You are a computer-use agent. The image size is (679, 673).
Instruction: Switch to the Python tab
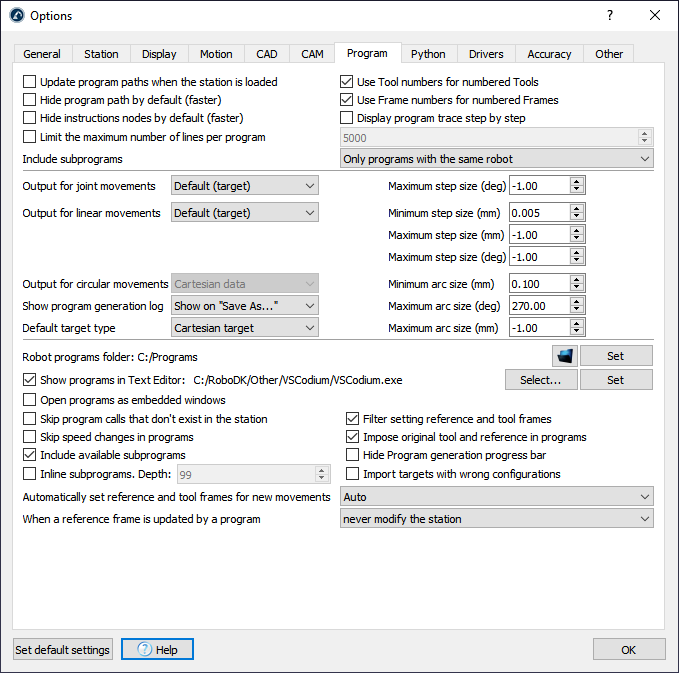(428, 54)
